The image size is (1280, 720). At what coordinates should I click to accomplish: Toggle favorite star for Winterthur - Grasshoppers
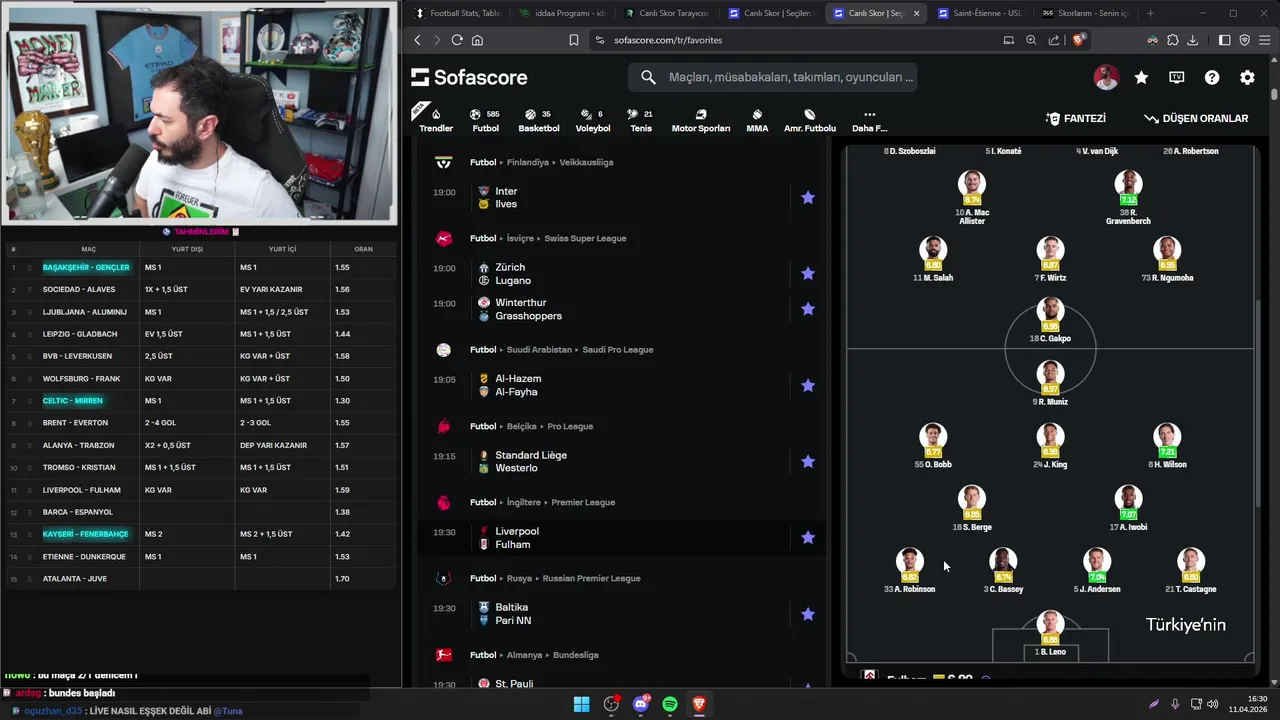pos(808,309)
